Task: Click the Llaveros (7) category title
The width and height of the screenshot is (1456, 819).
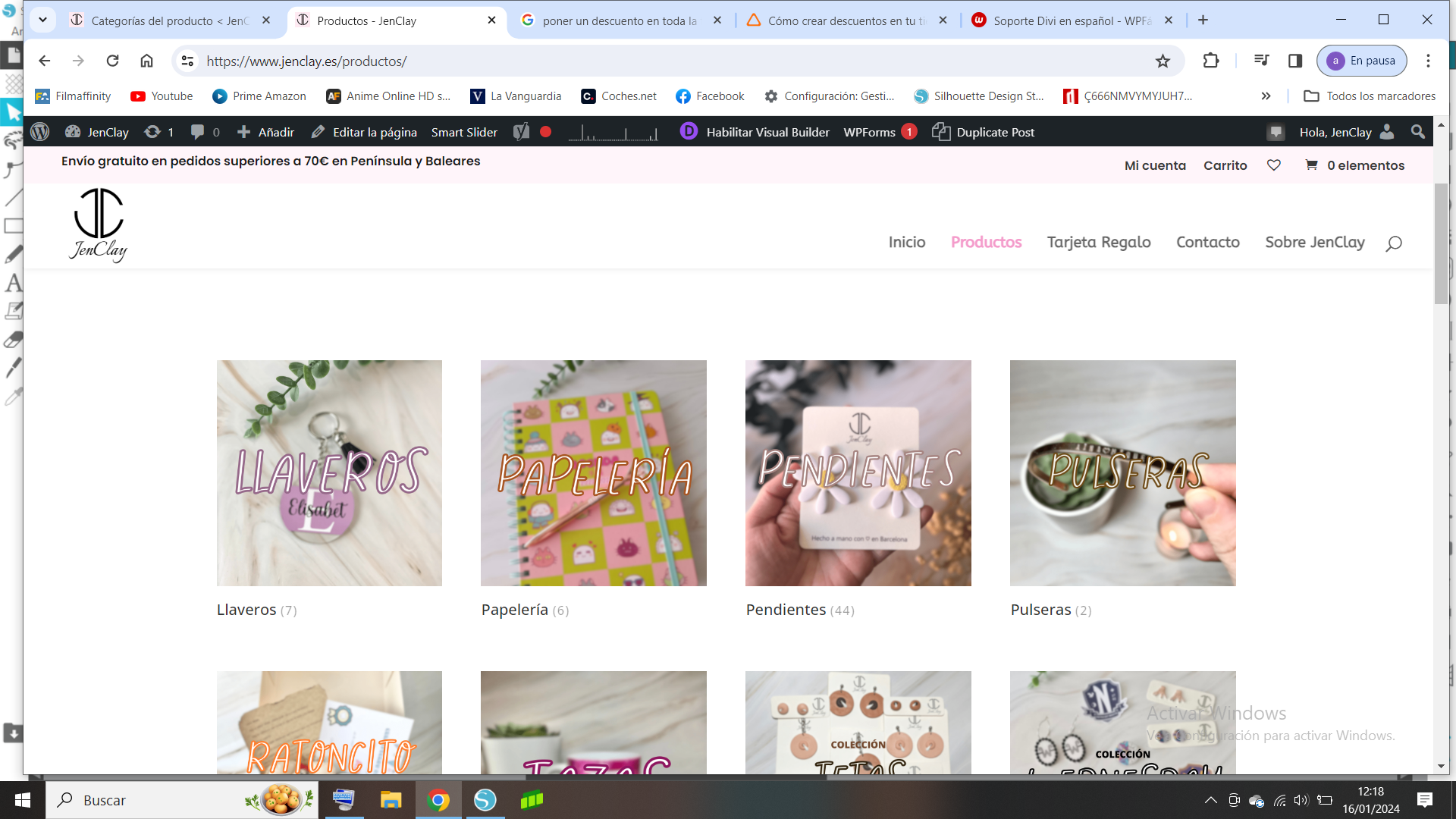Action: pyautogui.click(x=256, y=610)
